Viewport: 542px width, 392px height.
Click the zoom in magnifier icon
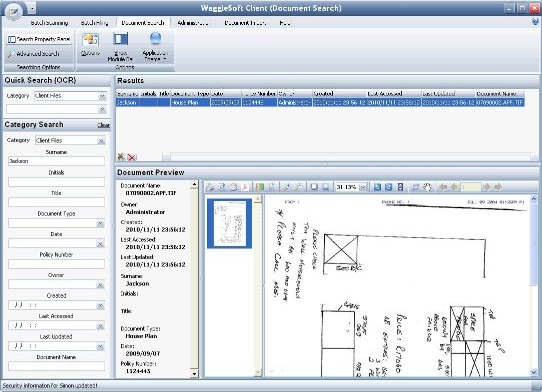point(287,187)
